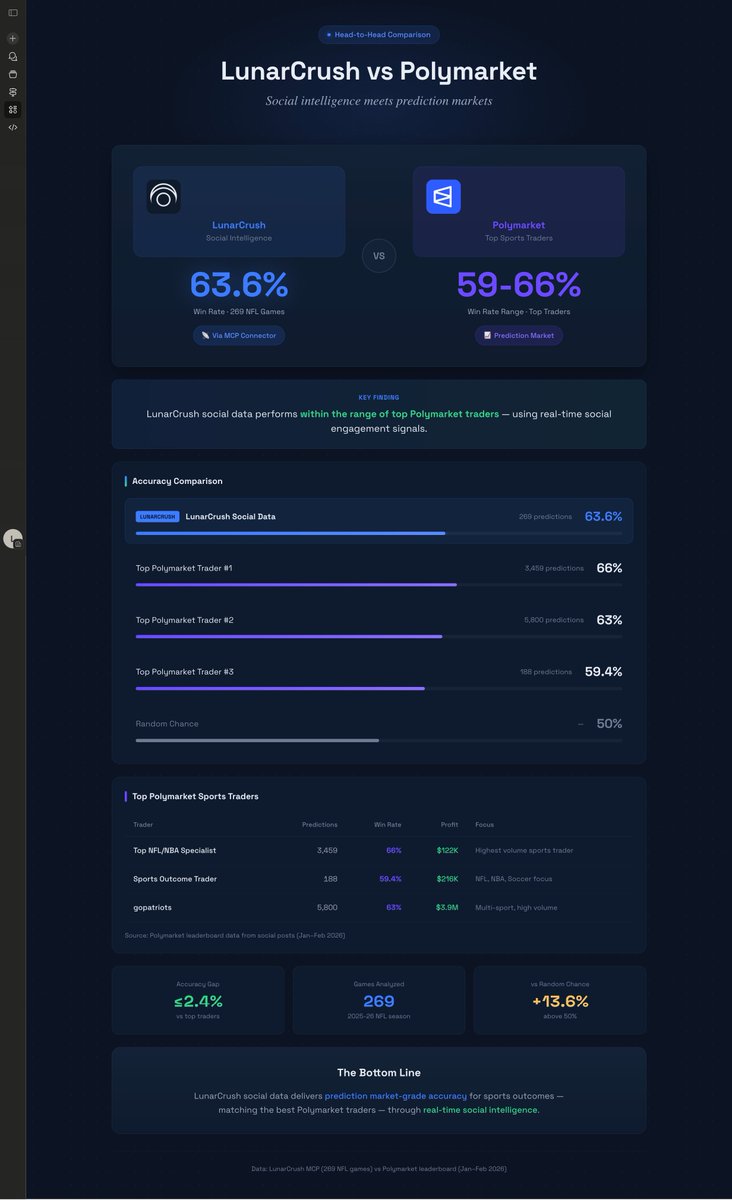Click the Win Rate column header

(x=387, y=825)
